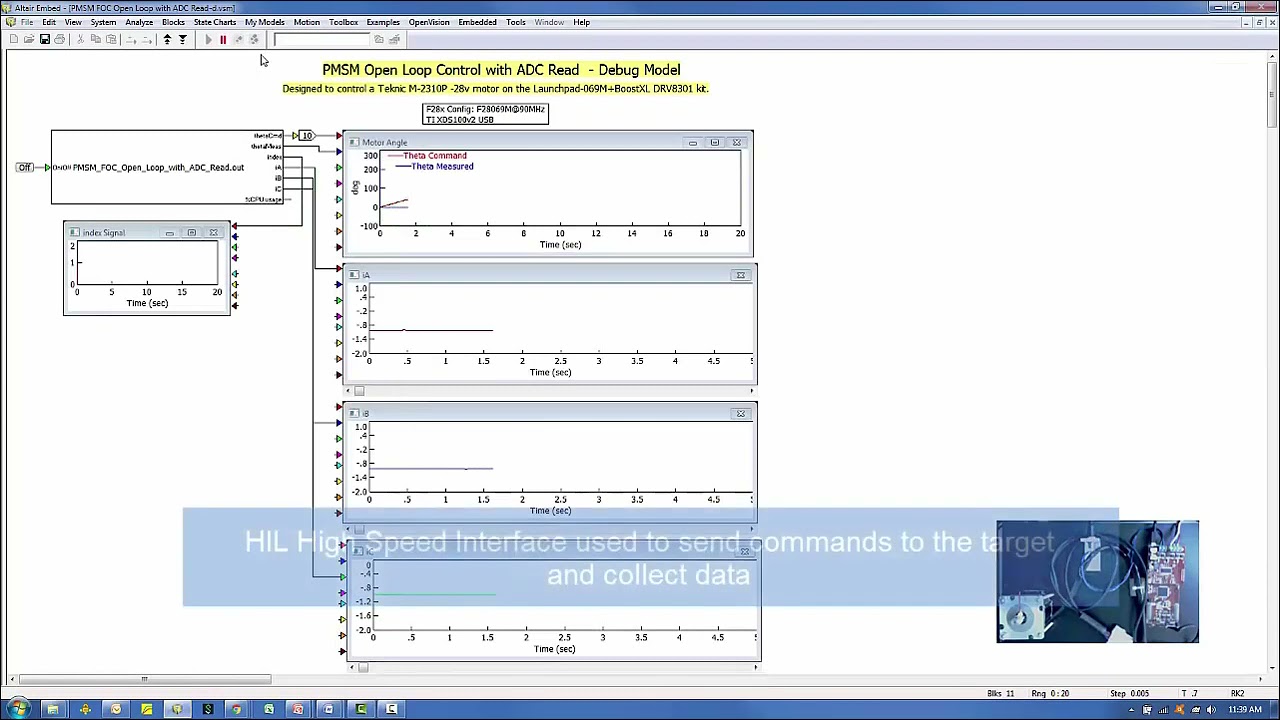Select the constant block with value 10
The height and width of the screenshot is (720, 1280).
pos(307,135)
